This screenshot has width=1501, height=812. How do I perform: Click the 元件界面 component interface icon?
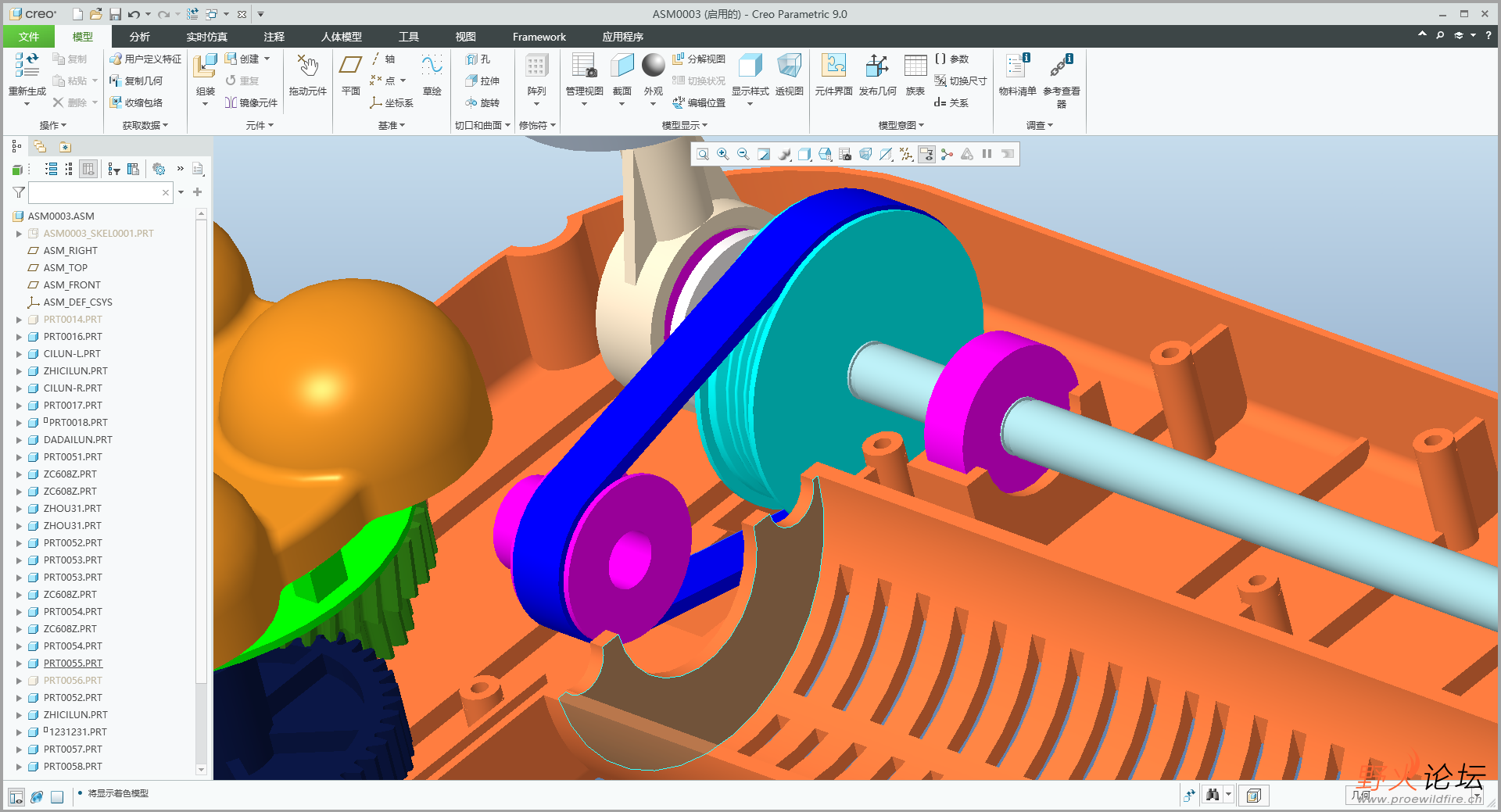(833, 66)
